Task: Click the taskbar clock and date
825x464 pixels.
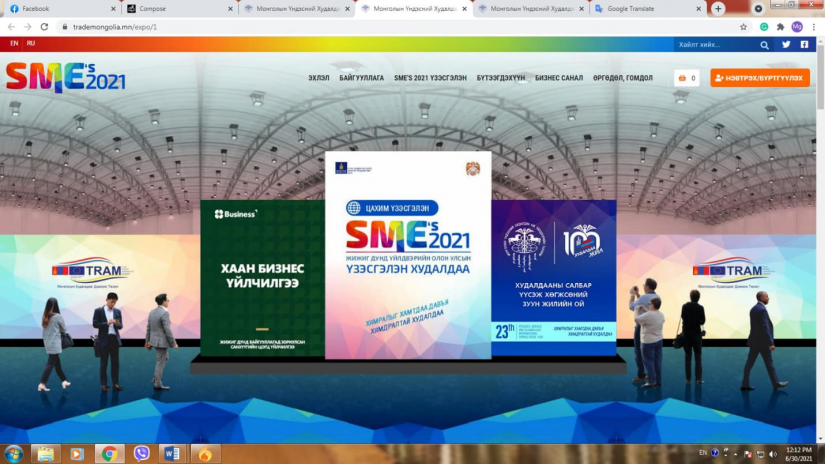Action: point(799,454)
